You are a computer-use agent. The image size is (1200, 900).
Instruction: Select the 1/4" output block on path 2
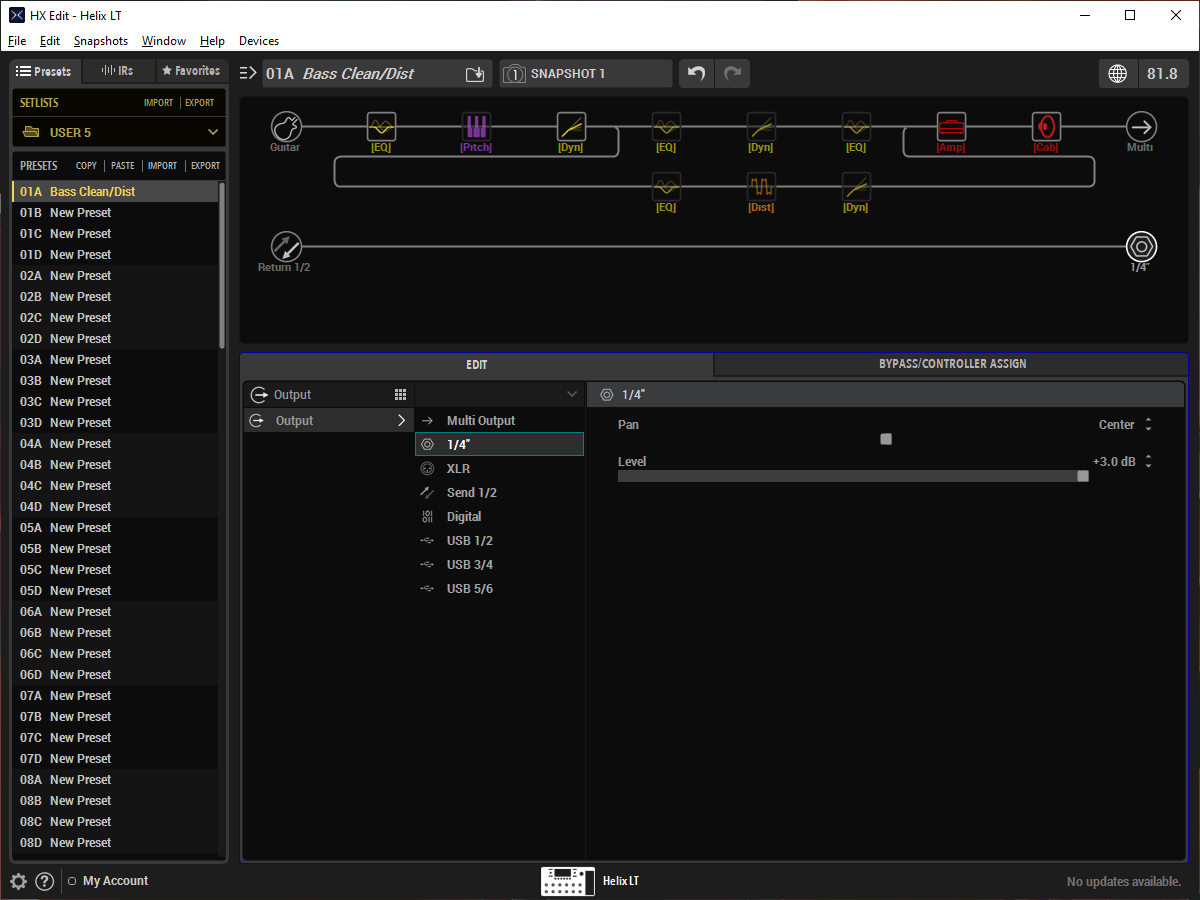pos(1141,246)
